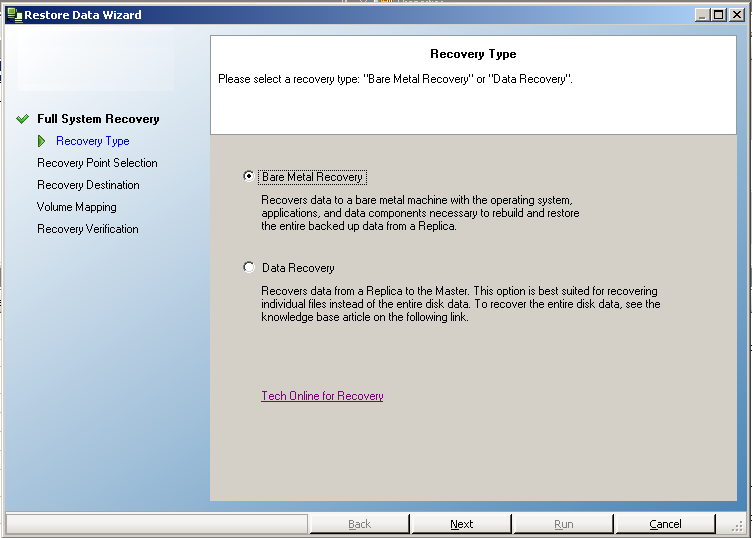This screenshot has width=752, height=538.
Task: Click the green arrow beside Recovery Type
Action: (42, 141)
